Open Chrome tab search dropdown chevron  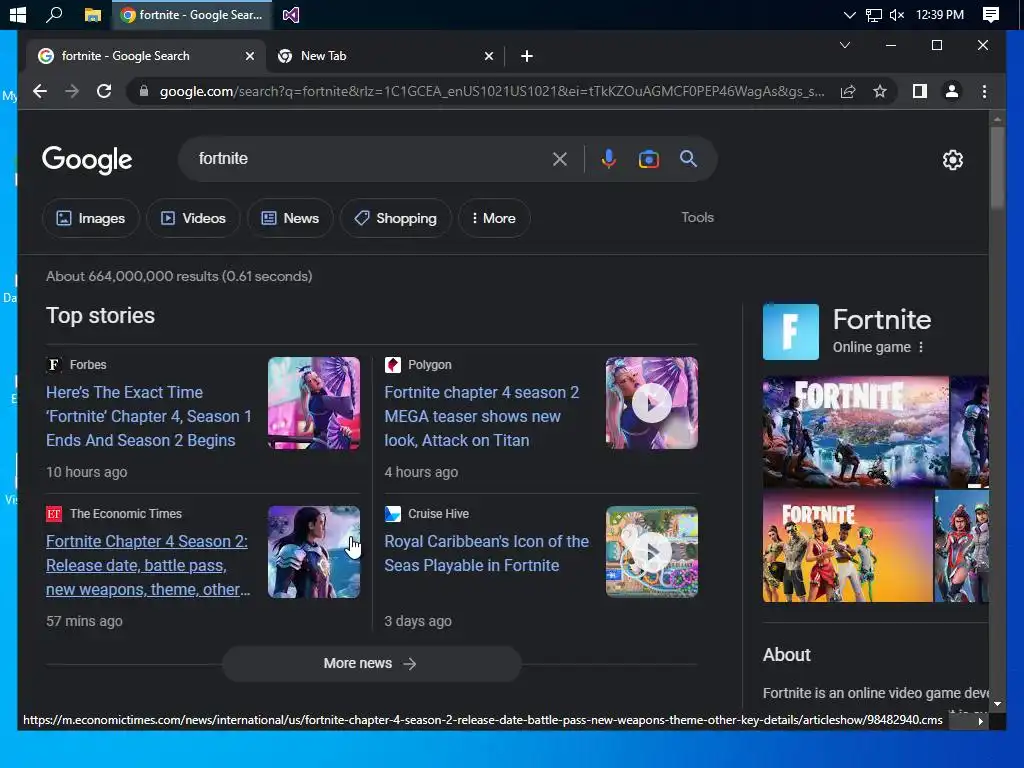coord(844,45)
